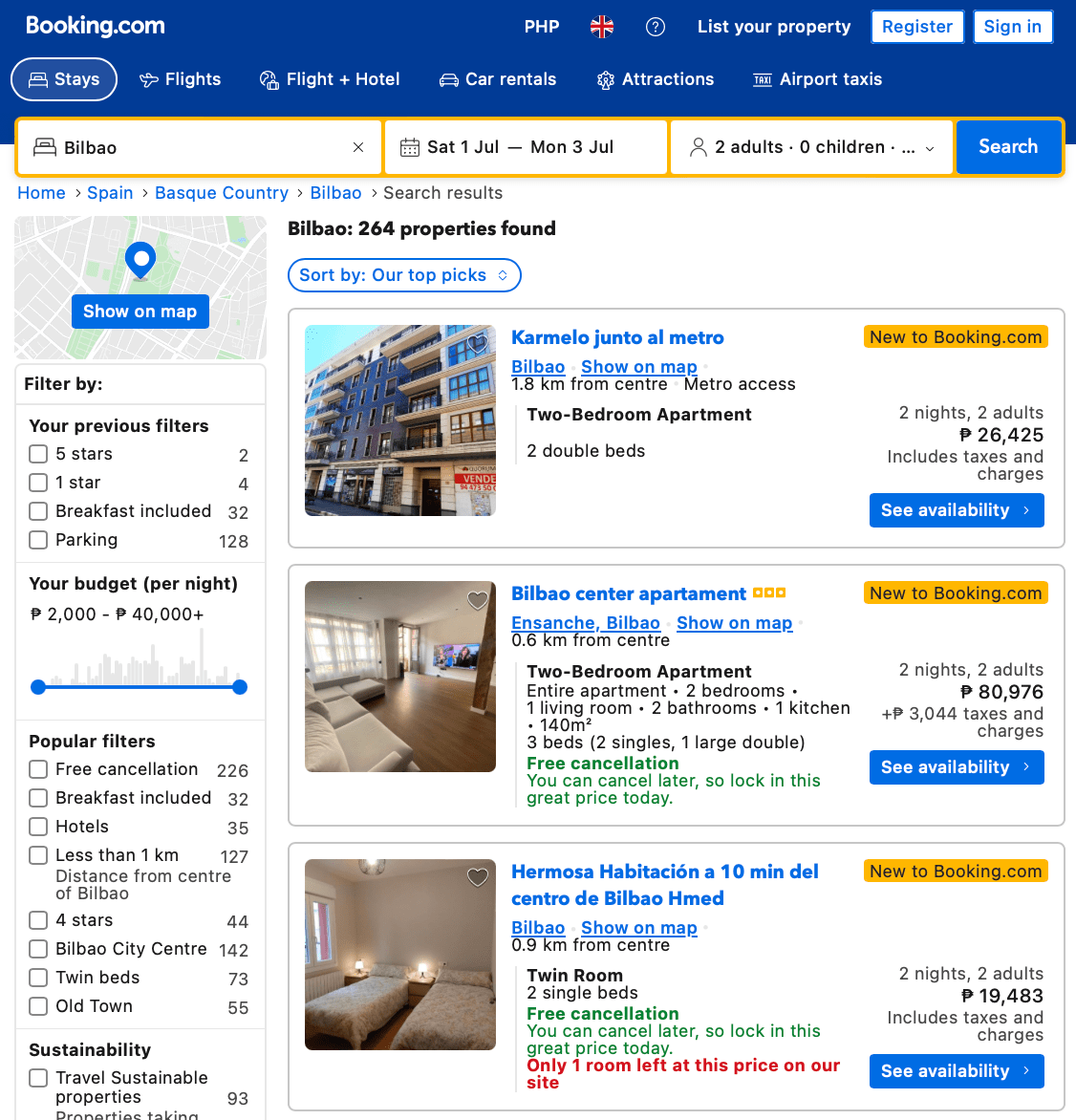This screenshot has width=1076, height=1120.
Task: Open the Sat 1 Jul – Mon 3 Jul date picker
Action: [x=526, y=147]
